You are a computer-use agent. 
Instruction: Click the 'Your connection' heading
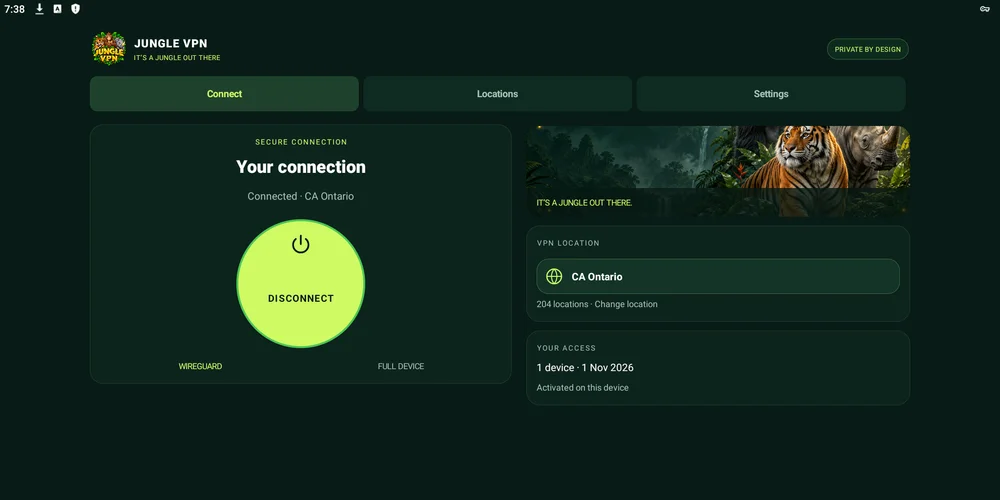[300, 167]
